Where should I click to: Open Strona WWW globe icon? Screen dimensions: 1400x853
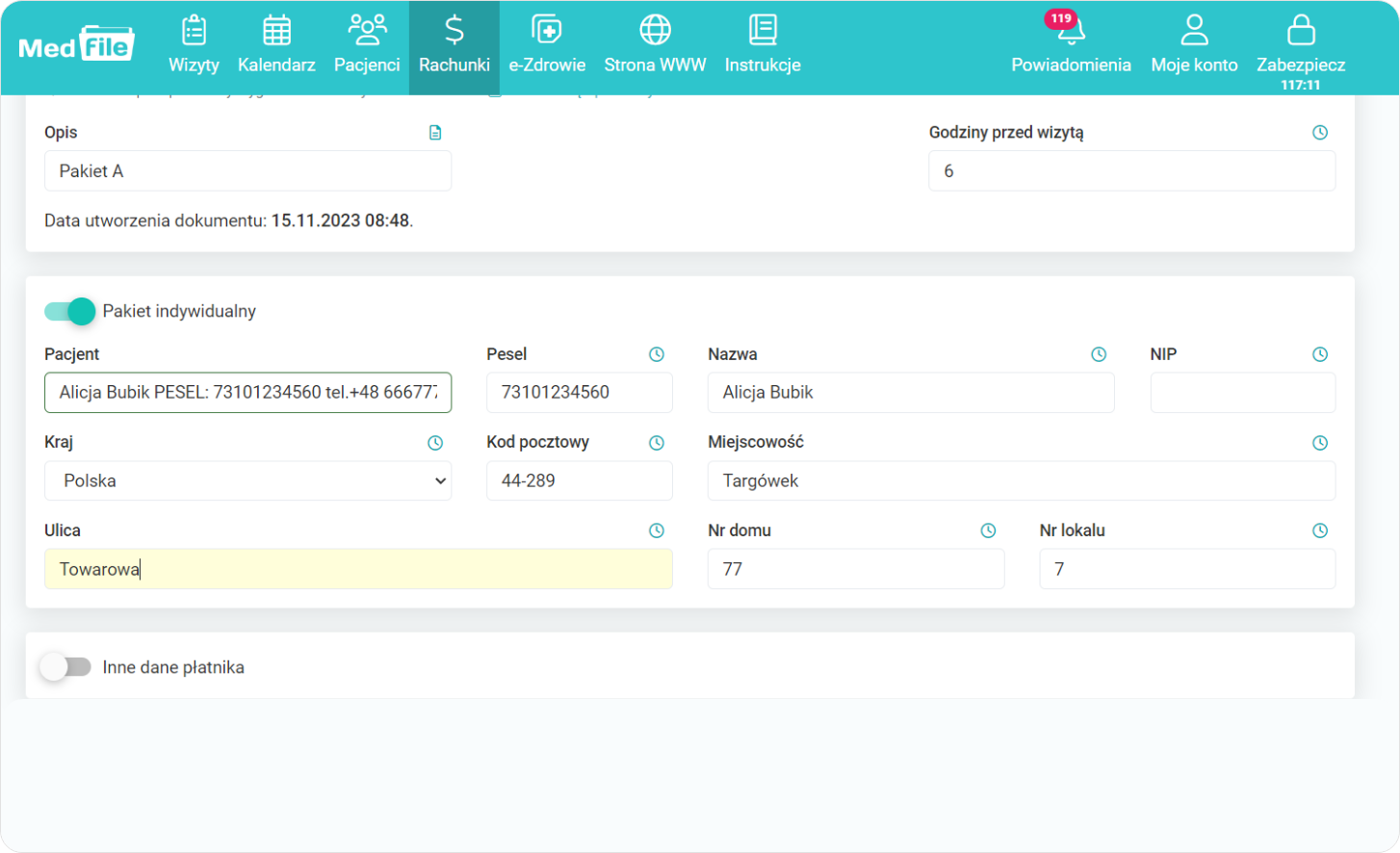click(655, 30)
